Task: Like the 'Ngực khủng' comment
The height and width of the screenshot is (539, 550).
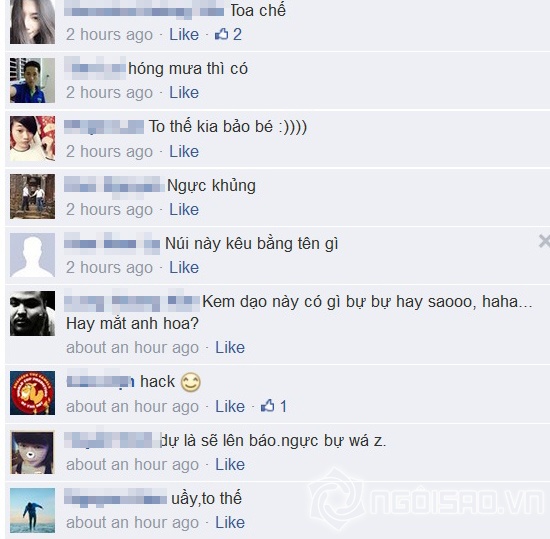Action: coord(184,209)
